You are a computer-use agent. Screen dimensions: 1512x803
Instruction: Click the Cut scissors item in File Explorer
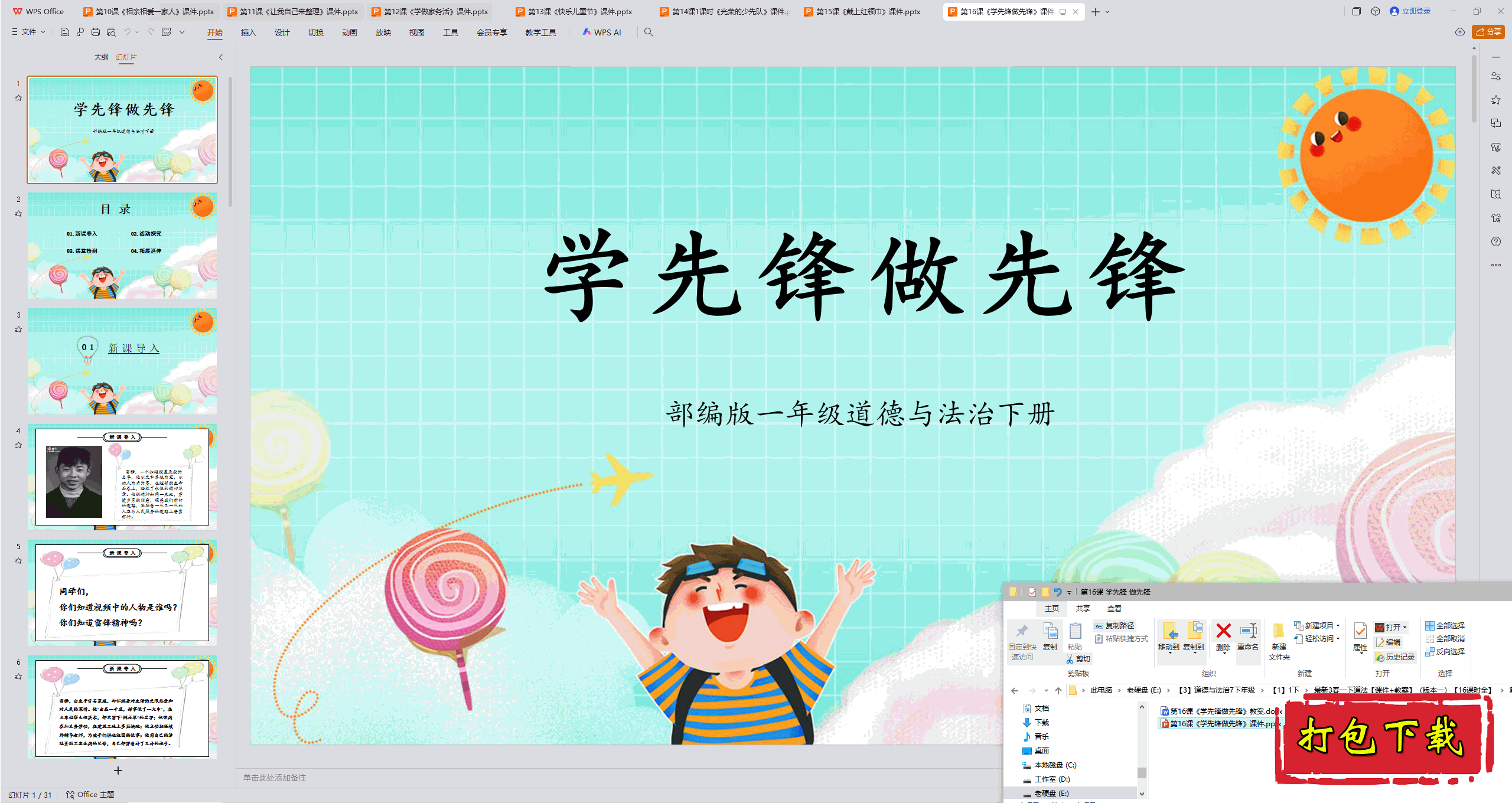(x=1078, y=659)
